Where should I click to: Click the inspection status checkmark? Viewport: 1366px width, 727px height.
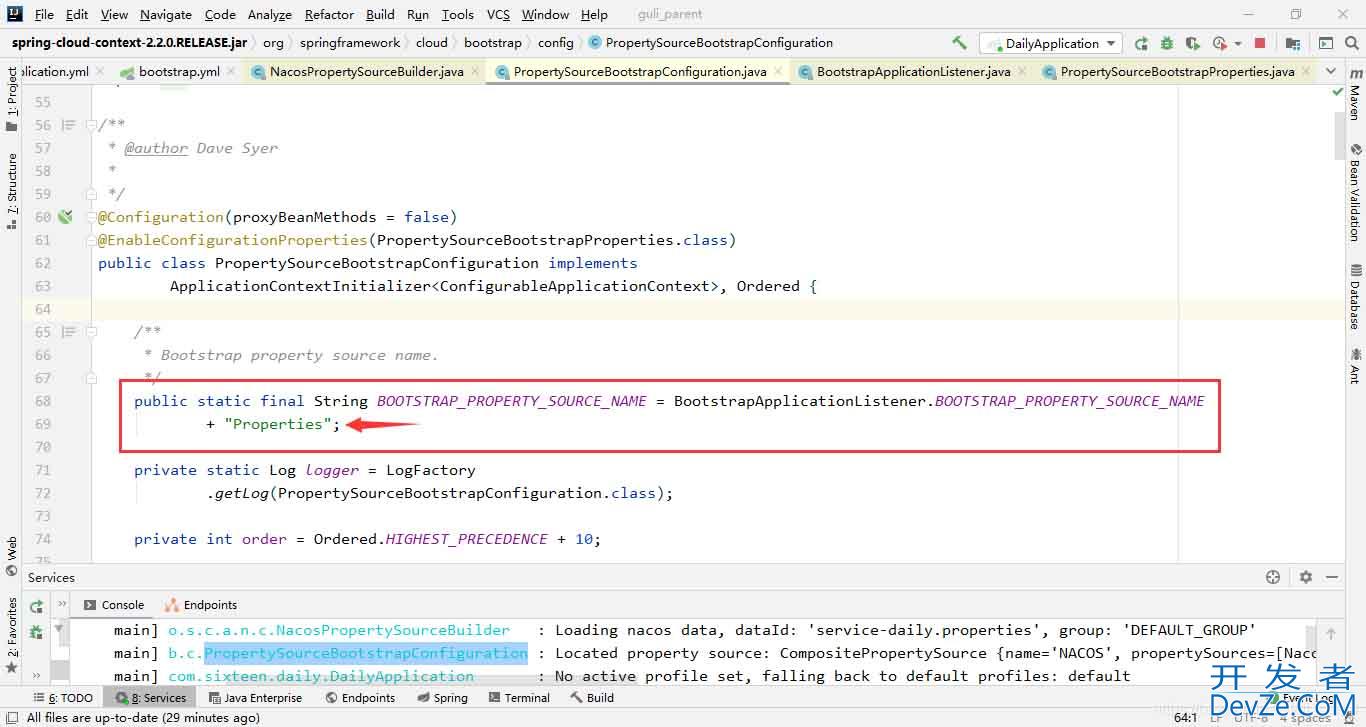pyautogui.click(x=1338, y=92)
